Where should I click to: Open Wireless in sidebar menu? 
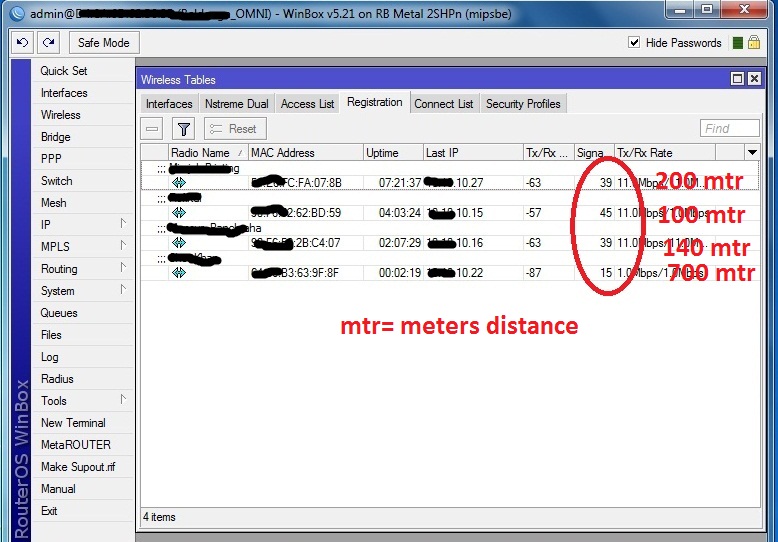(61, 115)
